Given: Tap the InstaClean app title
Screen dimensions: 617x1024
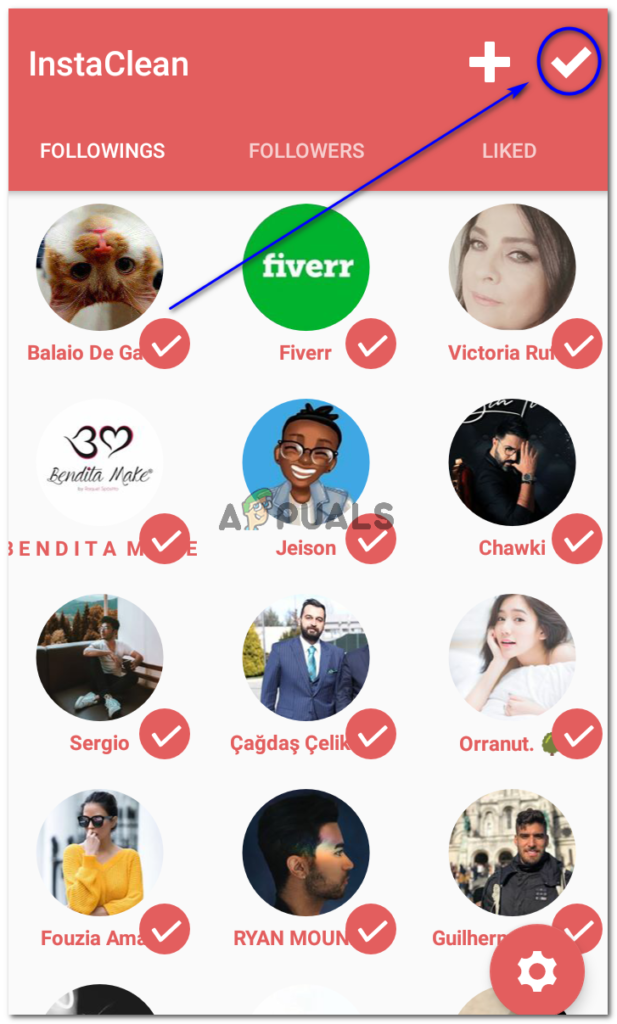Looking at the screenshot, I should pos(108,64).
